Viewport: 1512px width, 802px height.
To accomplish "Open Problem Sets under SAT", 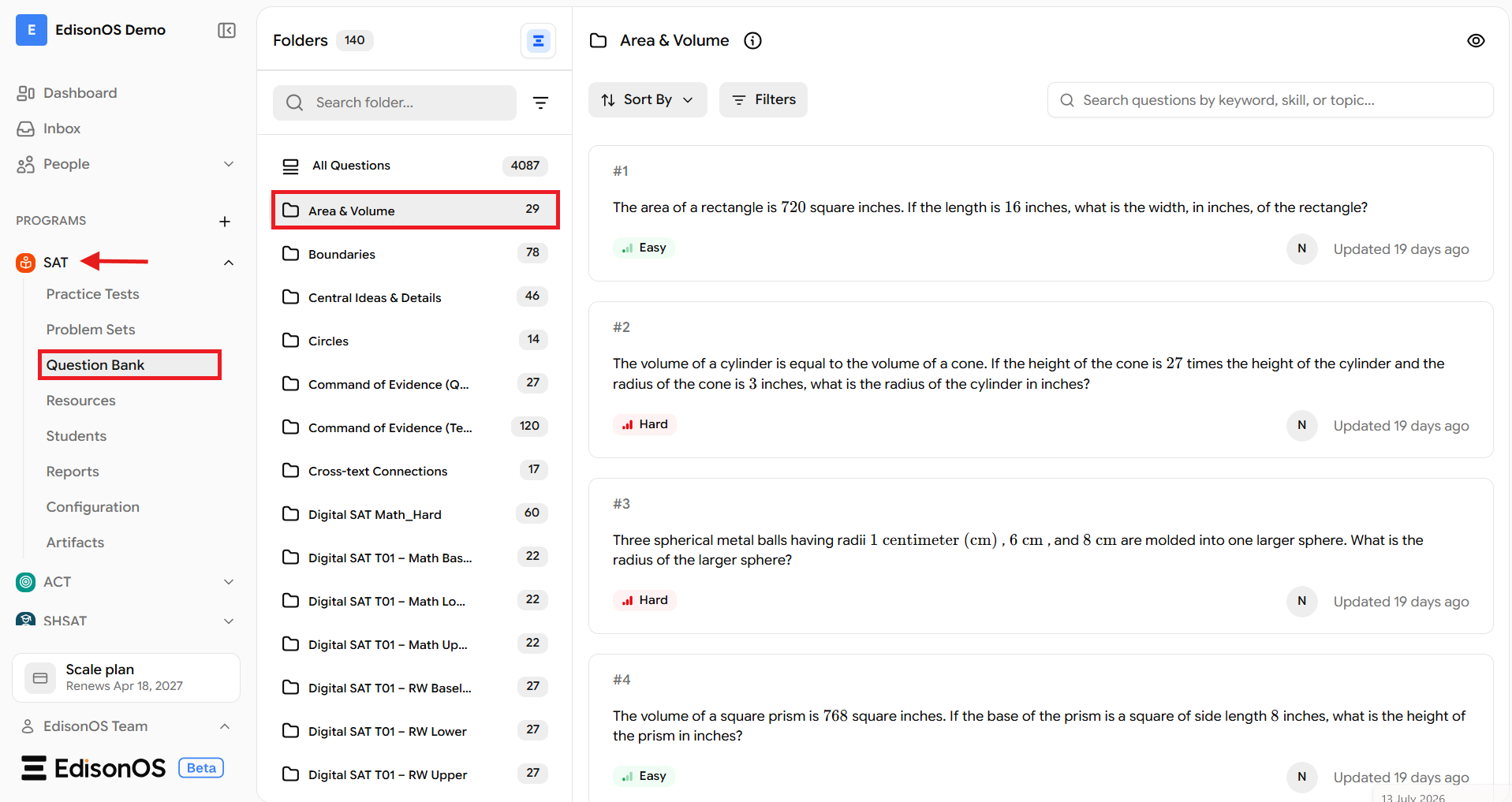I will click(91, 330).
